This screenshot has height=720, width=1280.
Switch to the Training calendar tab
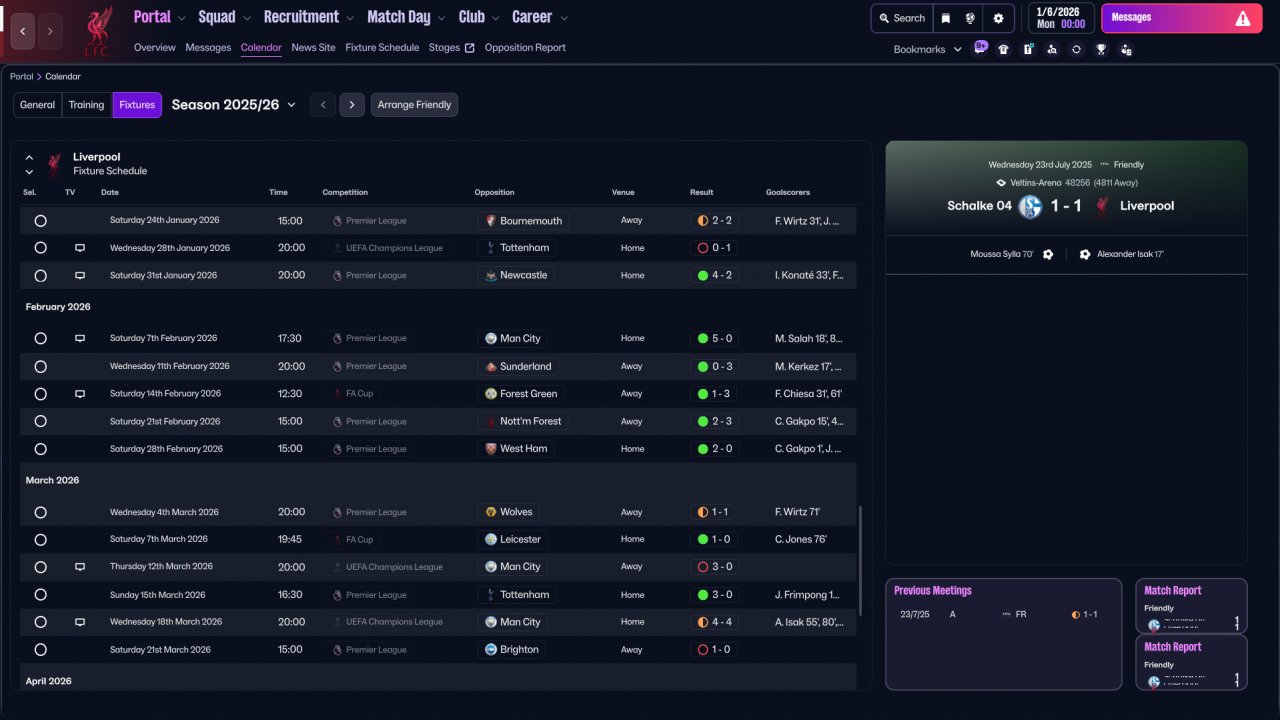point(86,105)
